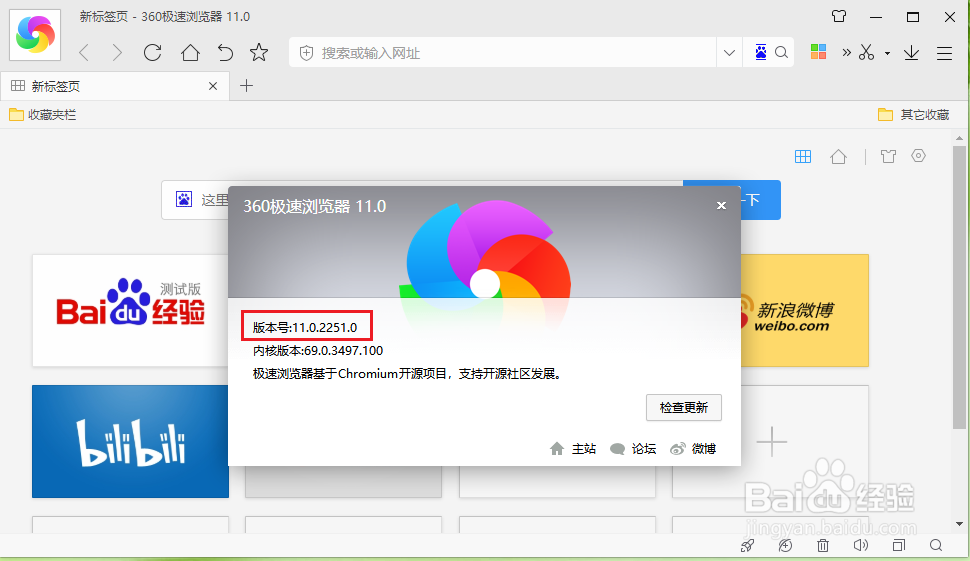Open zoom magnifier in status bar
The width and height of the screenshot is (970, 561).
[x=936, y=546]
